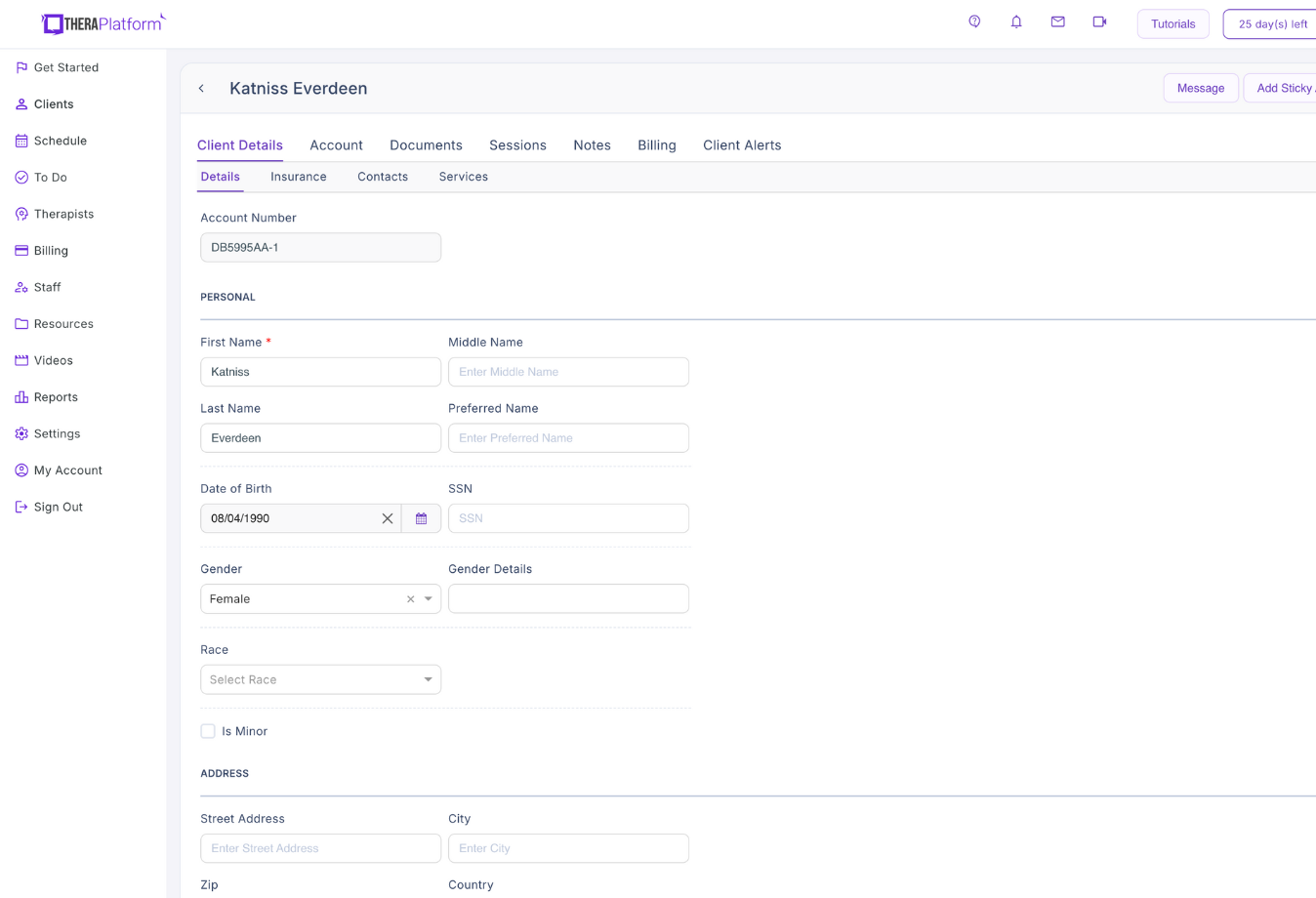Click the Message button

coord(1201,88)
